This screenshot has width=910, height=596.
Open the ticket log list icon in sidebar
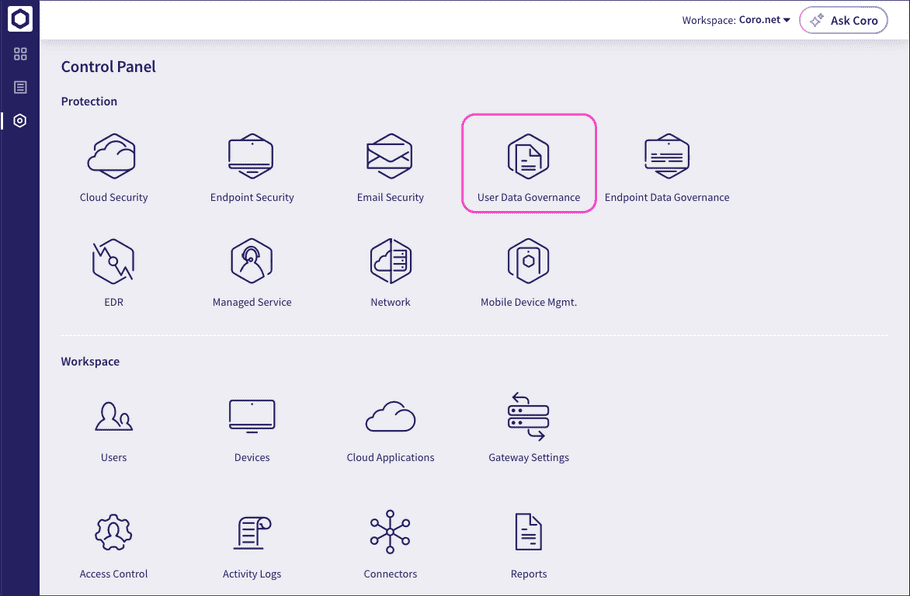tap(20, 87)
